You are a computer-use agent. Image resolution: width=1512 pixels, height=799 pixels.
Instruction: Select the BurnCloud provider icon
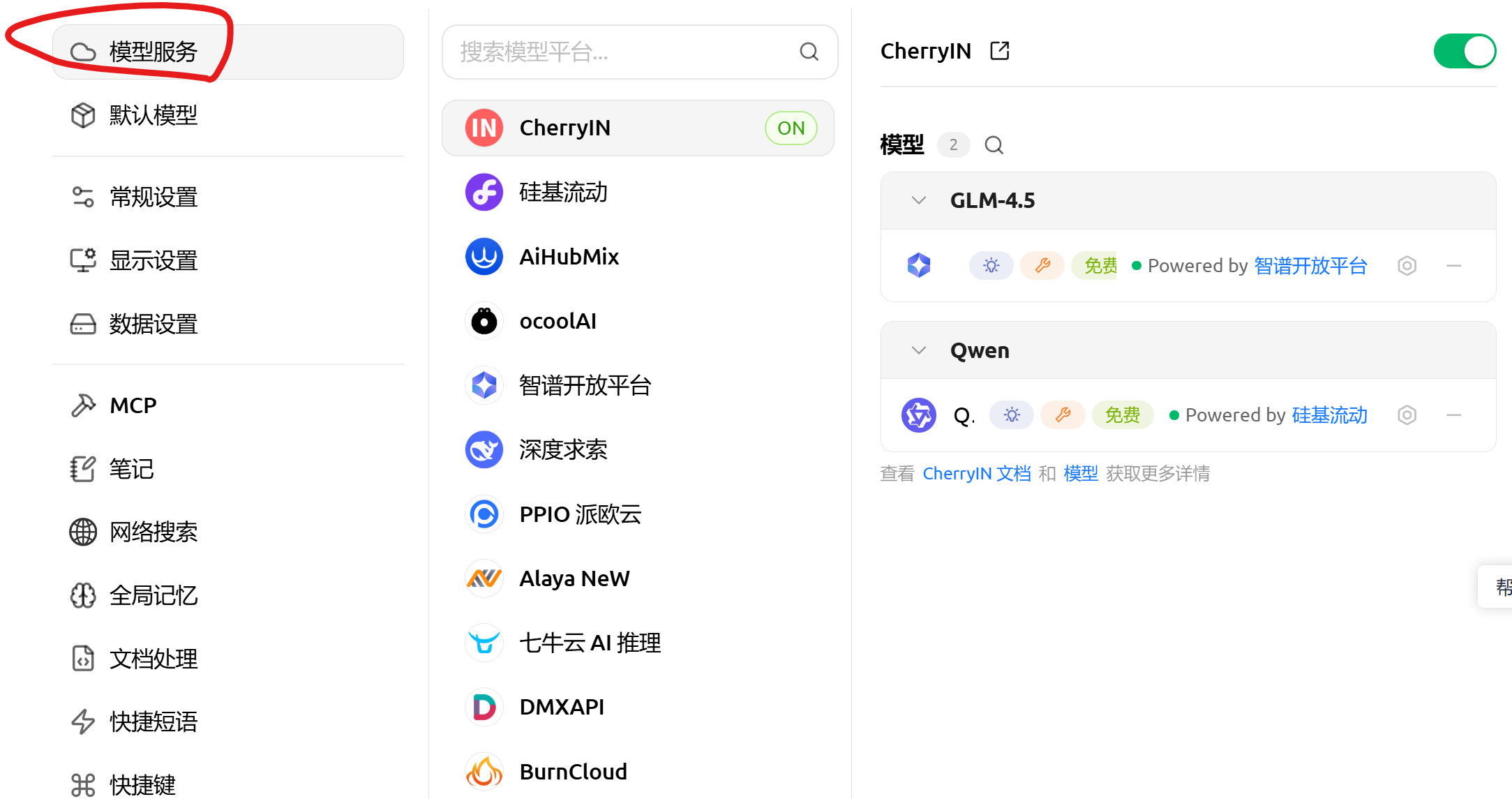(484, 772)
